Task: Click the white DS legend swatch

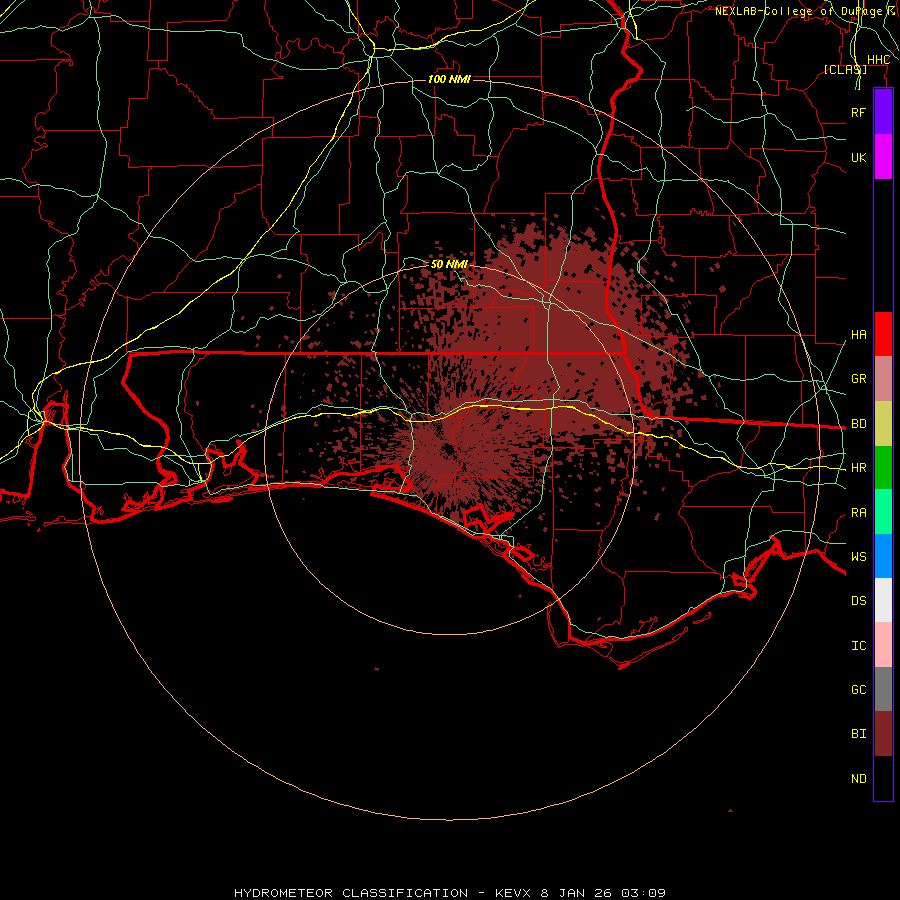Action: pyautogui.click(x=883, y=600)
